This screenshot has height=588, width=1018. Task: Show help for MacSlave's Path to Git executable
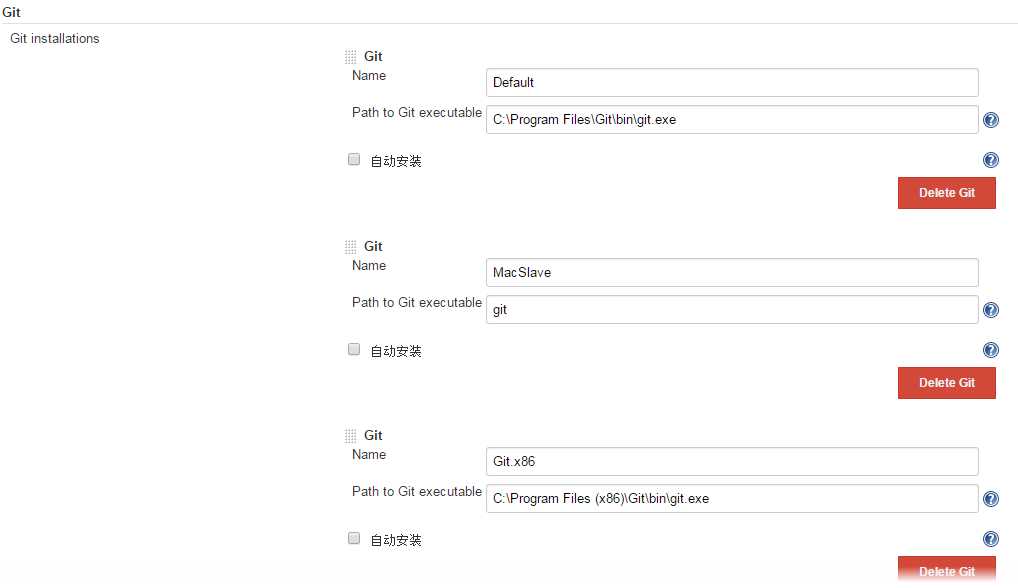[991, 310]
